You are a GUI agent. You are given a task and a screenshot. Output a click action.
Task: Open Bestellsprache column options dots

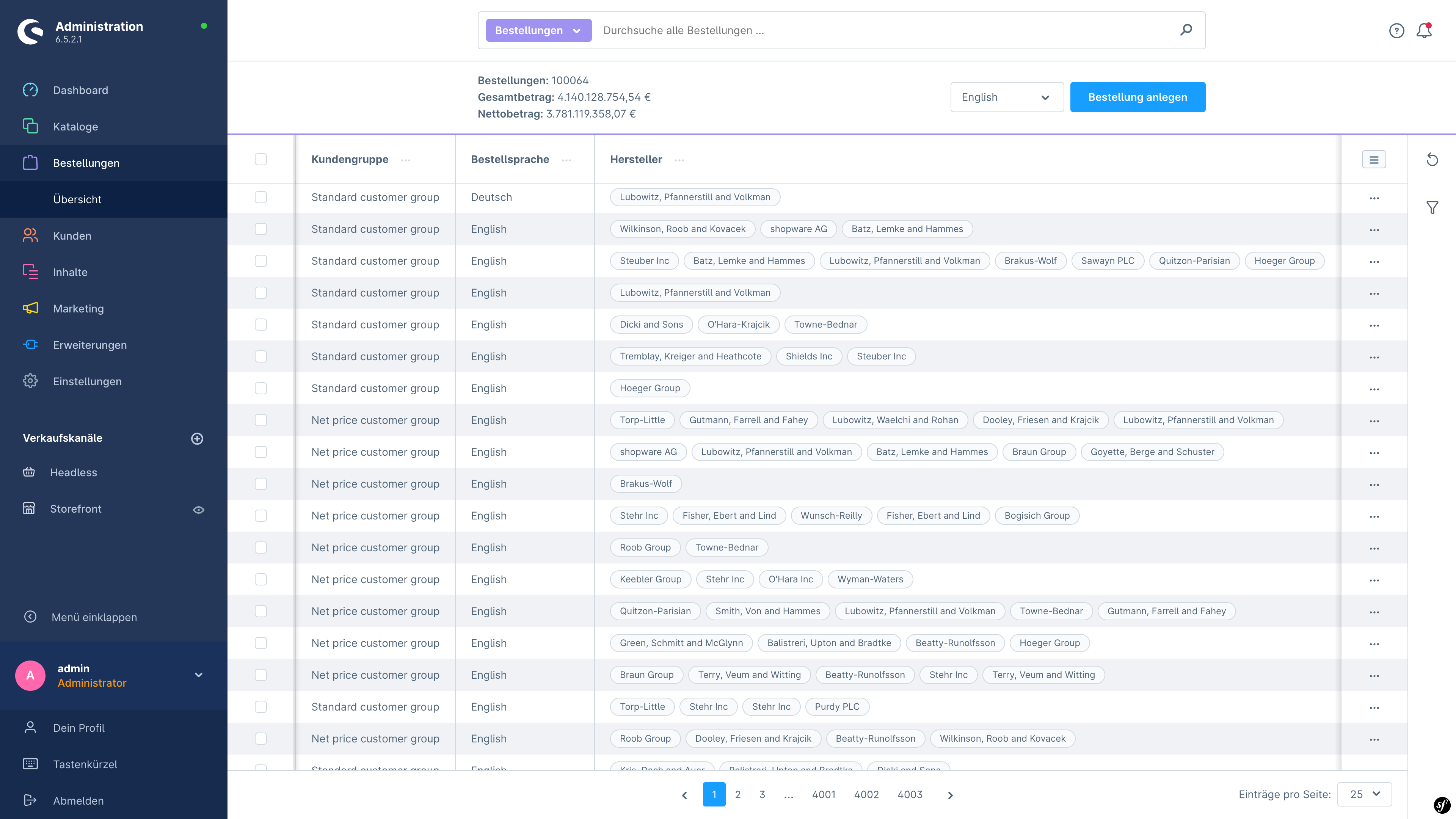pos(566,160)
